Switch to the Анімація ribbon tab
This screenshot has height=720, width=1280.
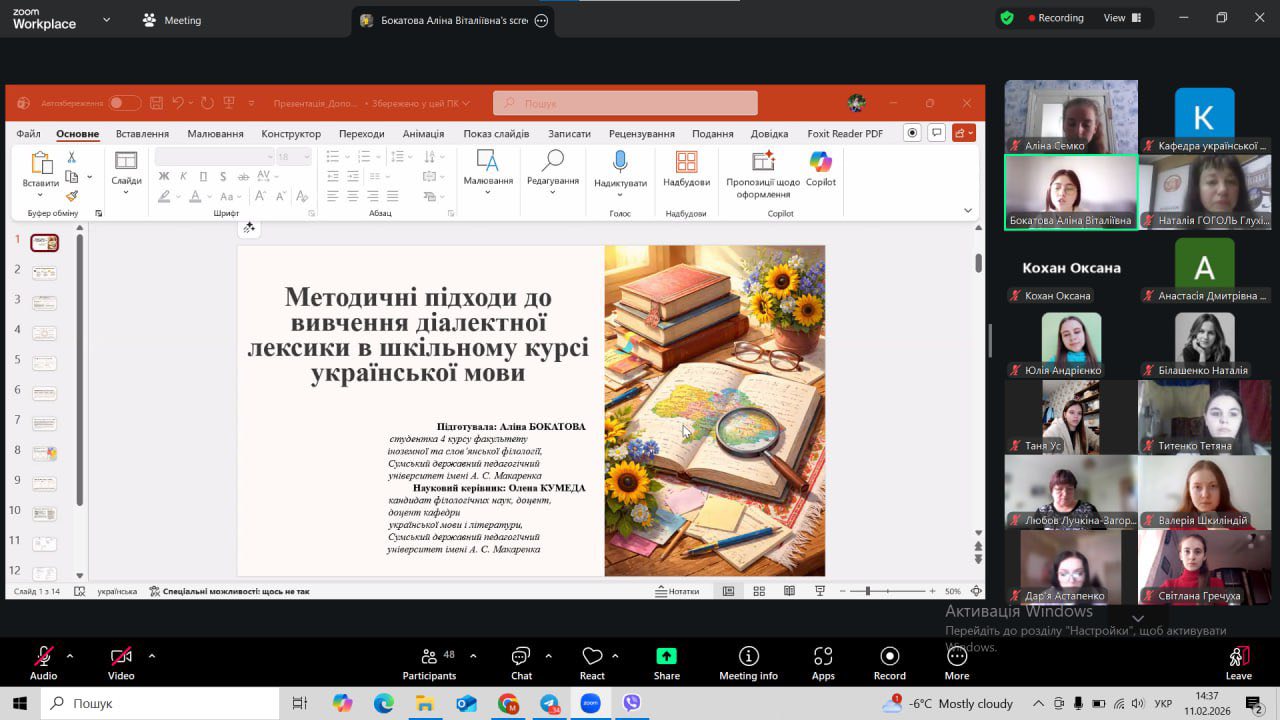(423, 134)
